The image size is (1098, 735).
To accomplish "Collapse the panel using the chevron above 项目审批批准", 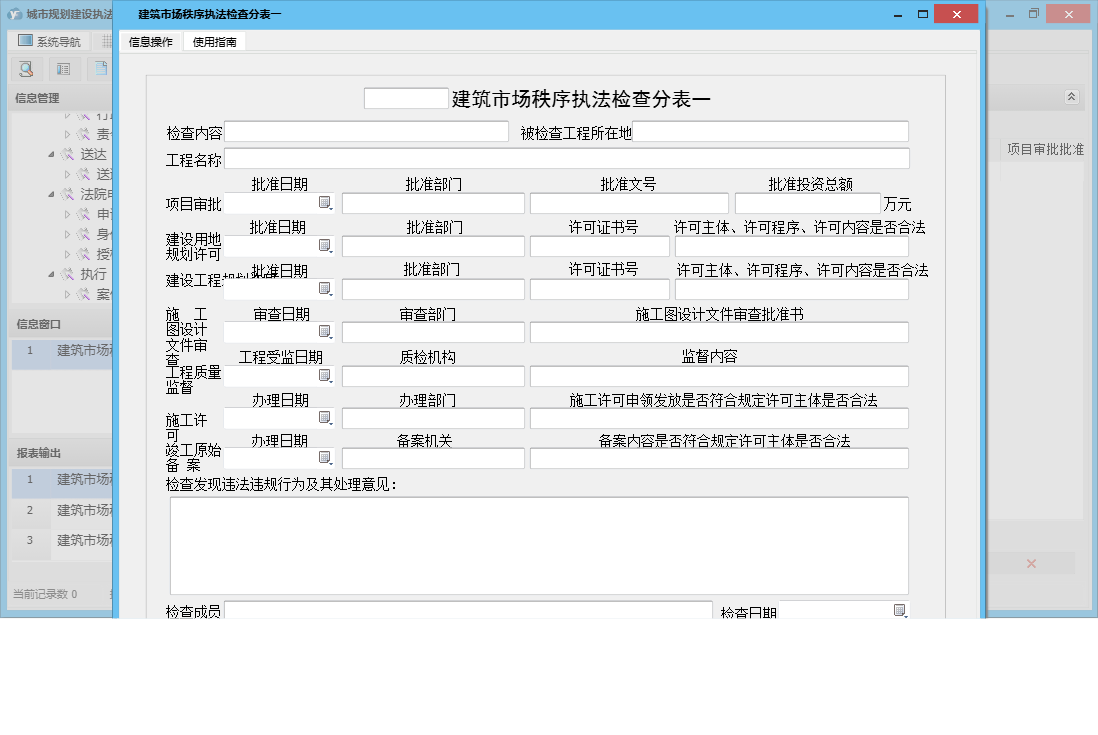I will (1070, 97).
